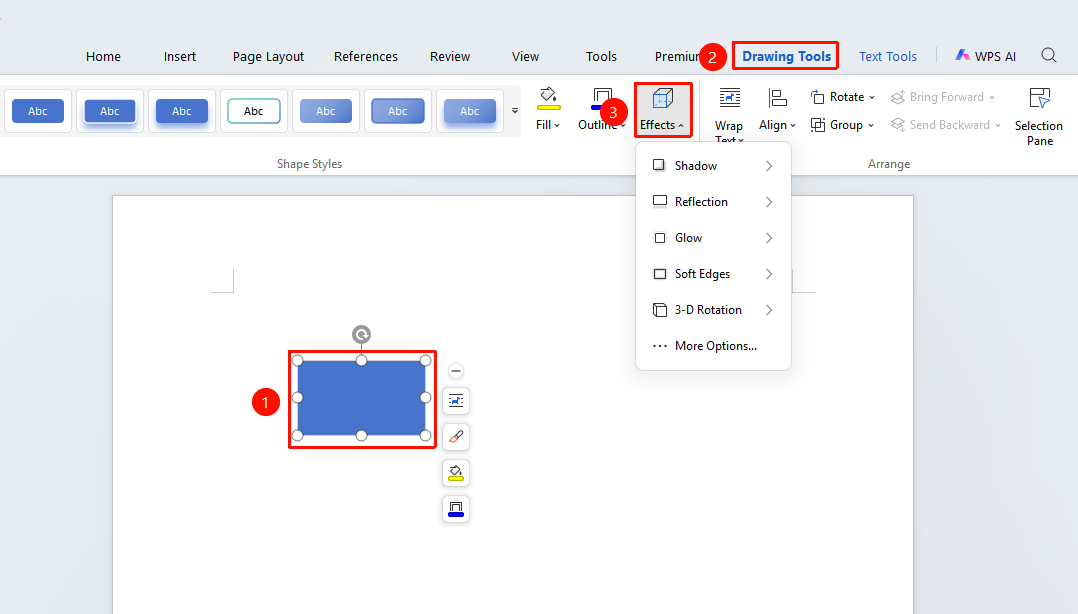Switch to the Text Tools tab
The height and width of the screenshot is (614, 1078).
coord(888,56)
